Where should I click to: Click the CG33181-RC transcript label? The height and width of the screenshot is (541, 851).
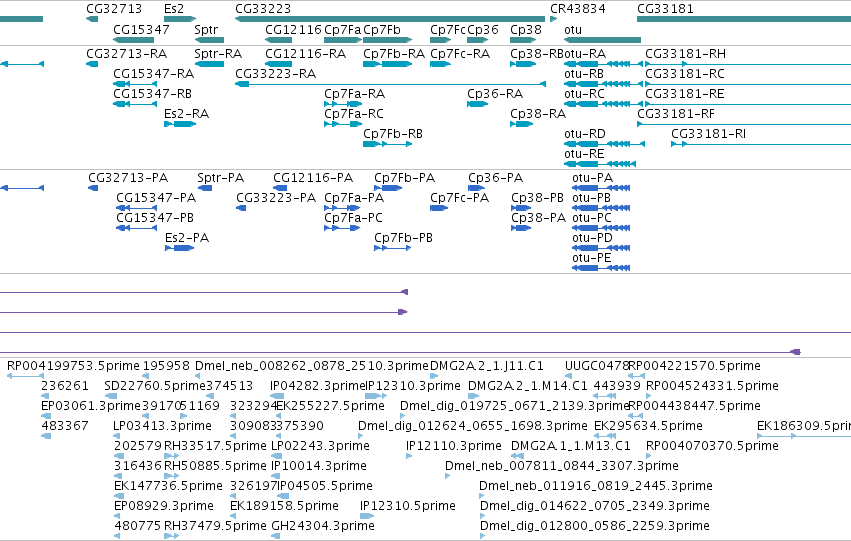coord(685,74)
